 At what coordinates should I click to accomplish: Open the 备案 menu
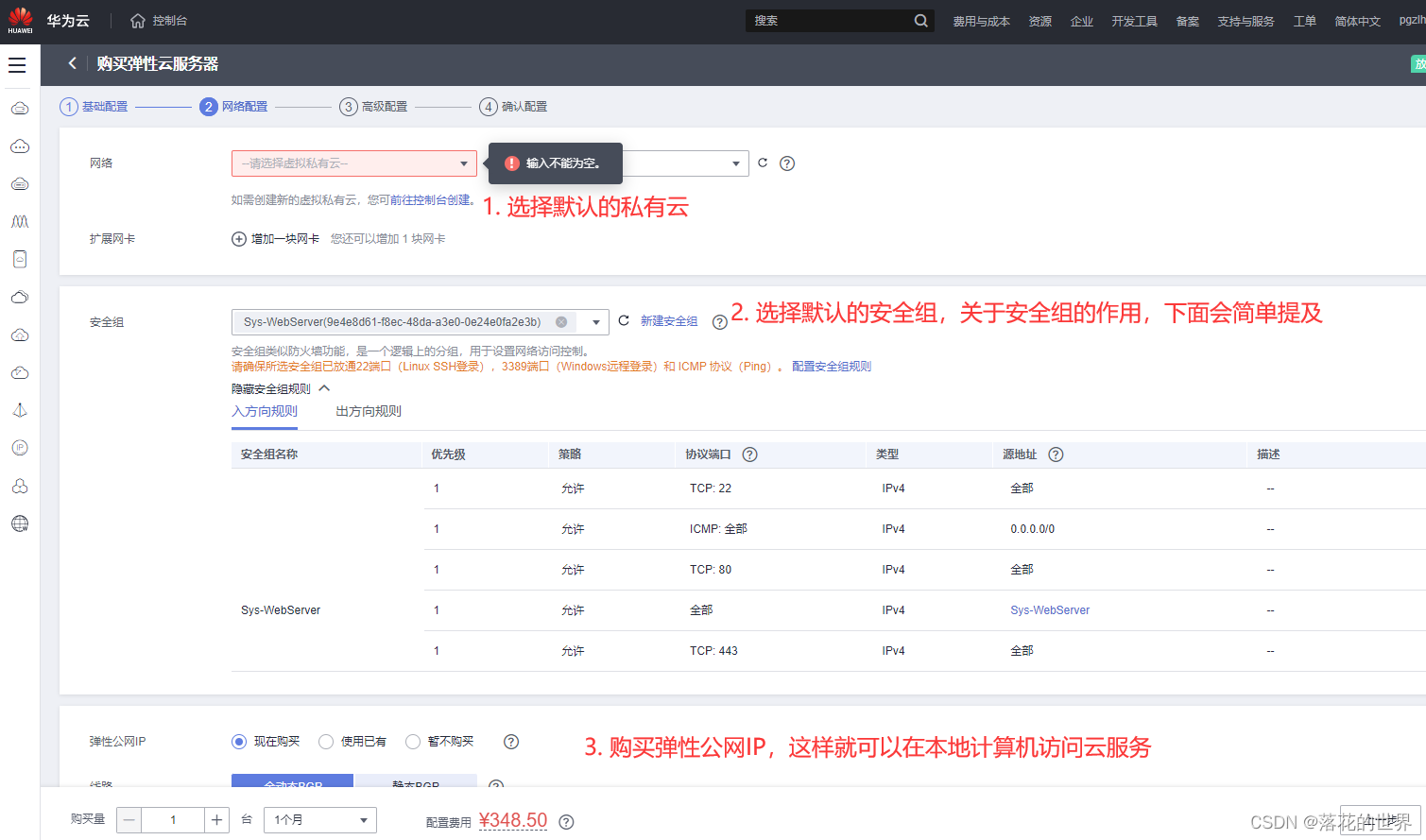pos(1188,21)
